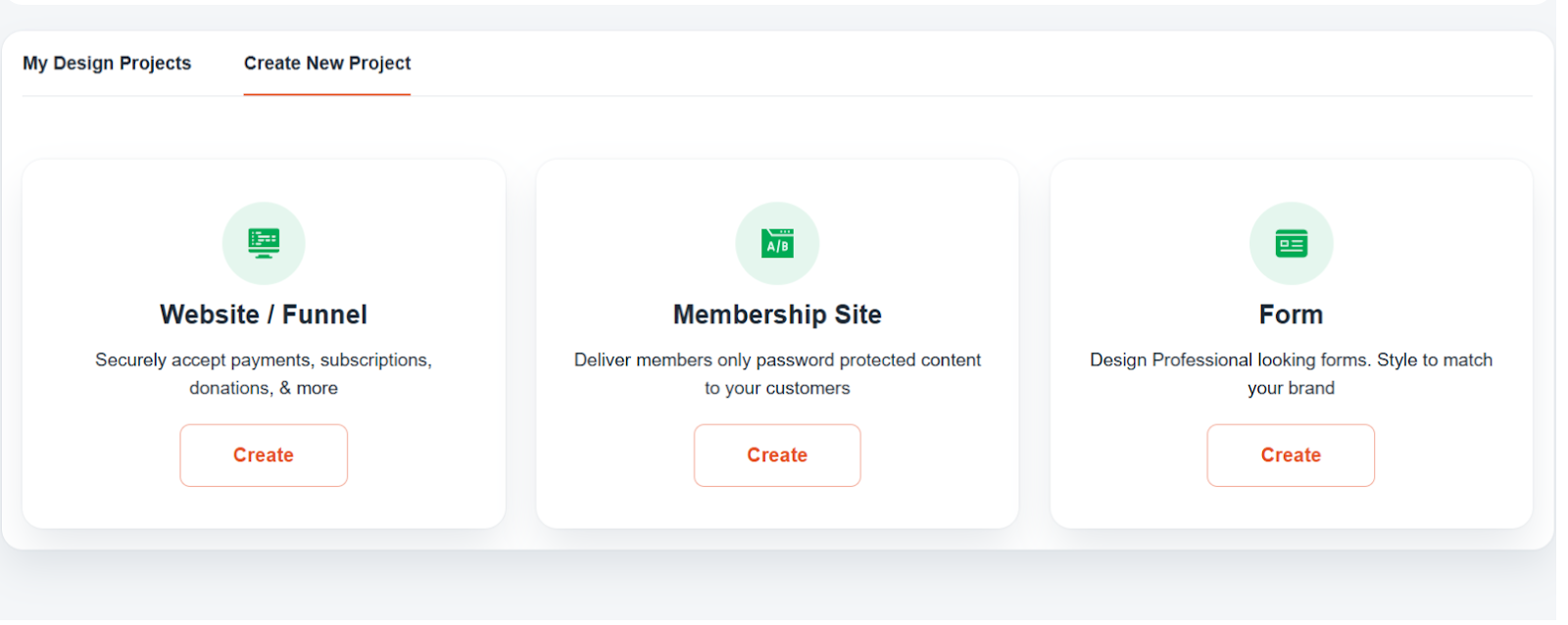Create a new Membership Site project

point(777,456)
